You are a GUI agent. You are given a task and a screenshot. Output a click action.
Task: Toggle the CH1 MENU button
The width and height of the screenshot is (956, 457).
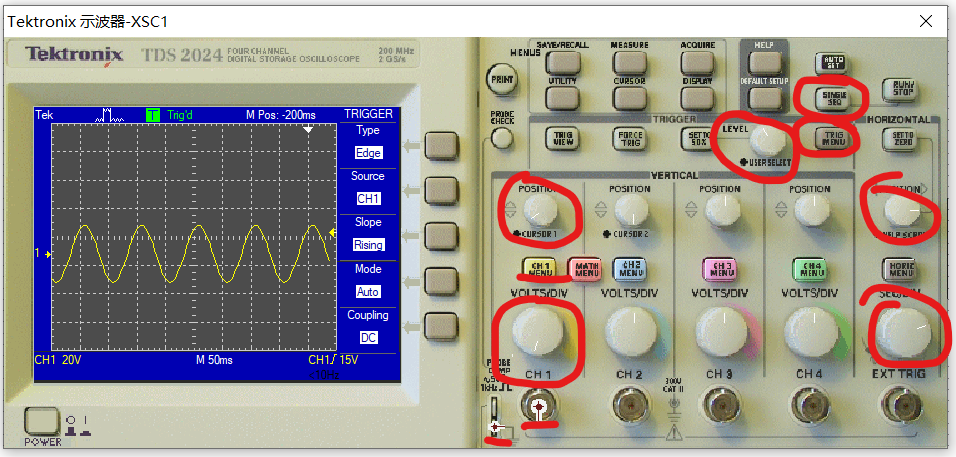pos(541,268)
